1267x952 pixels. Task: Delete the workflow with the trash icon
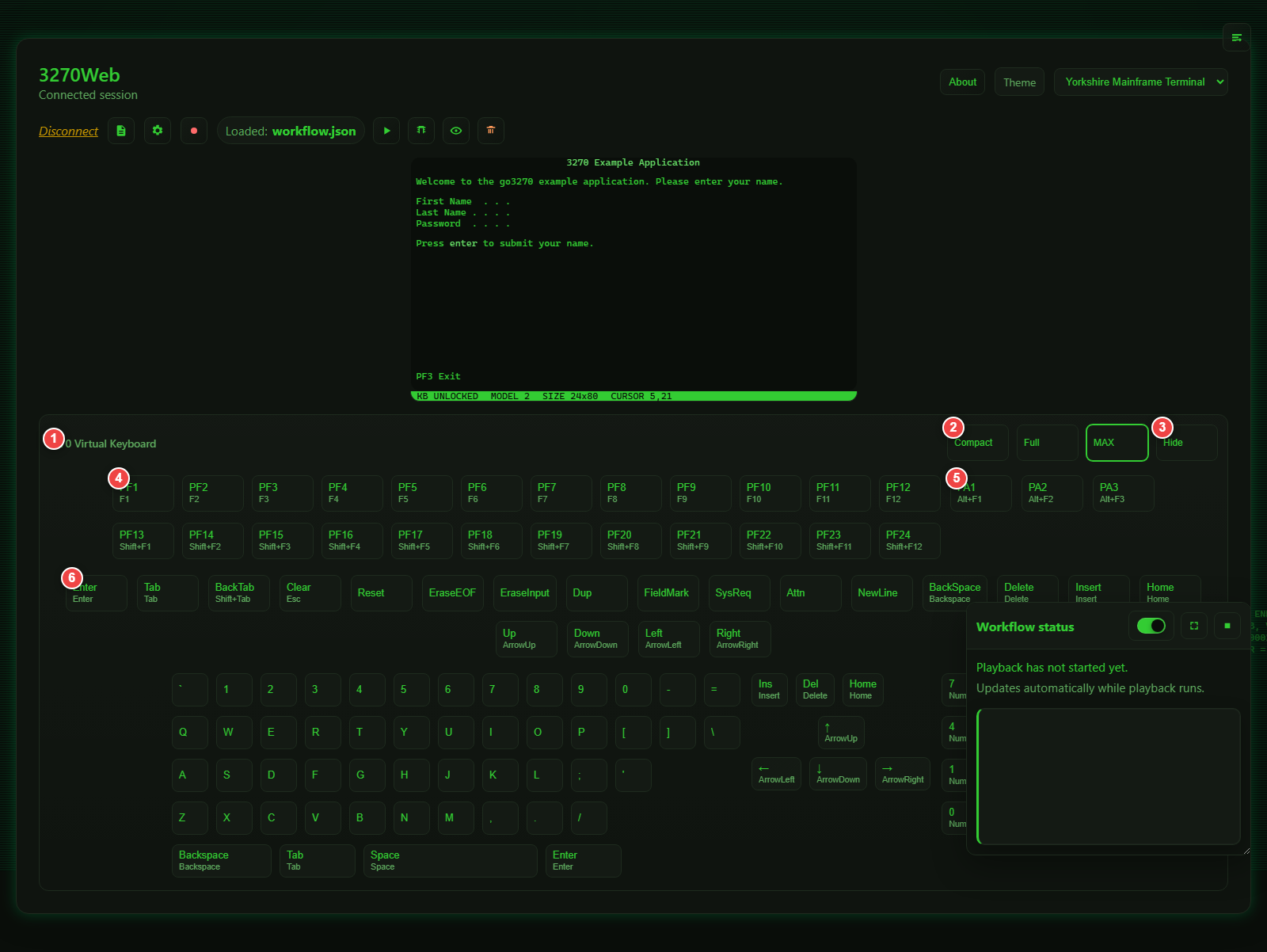click(491, 131)
